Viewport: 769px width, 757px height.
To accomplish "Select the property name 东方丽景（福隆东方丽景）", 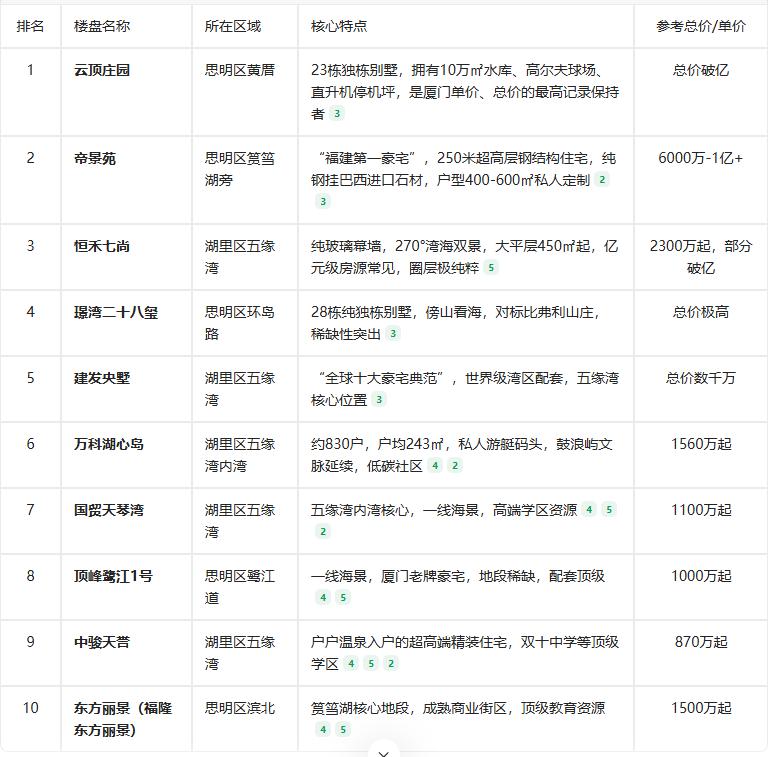I will point(123,719).
